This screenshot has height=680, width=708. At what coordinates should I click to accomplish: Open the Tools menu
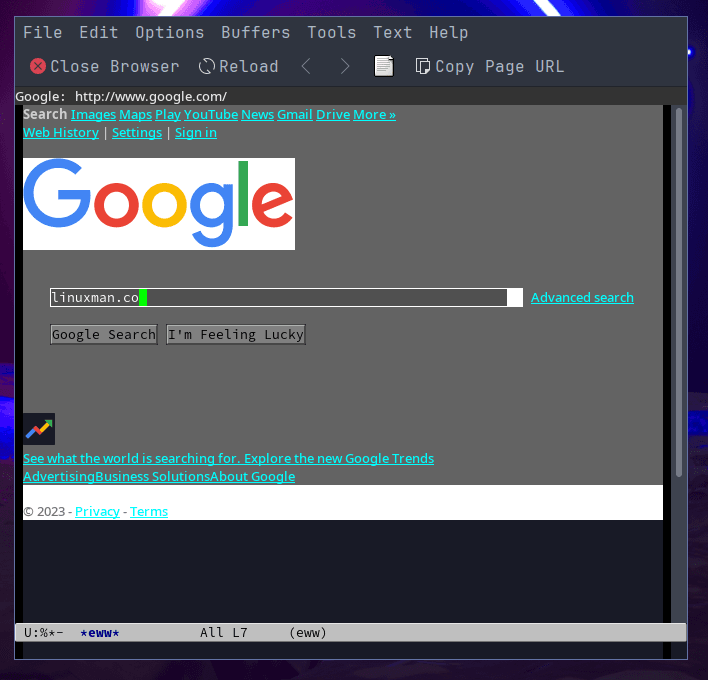pos(332,33)
